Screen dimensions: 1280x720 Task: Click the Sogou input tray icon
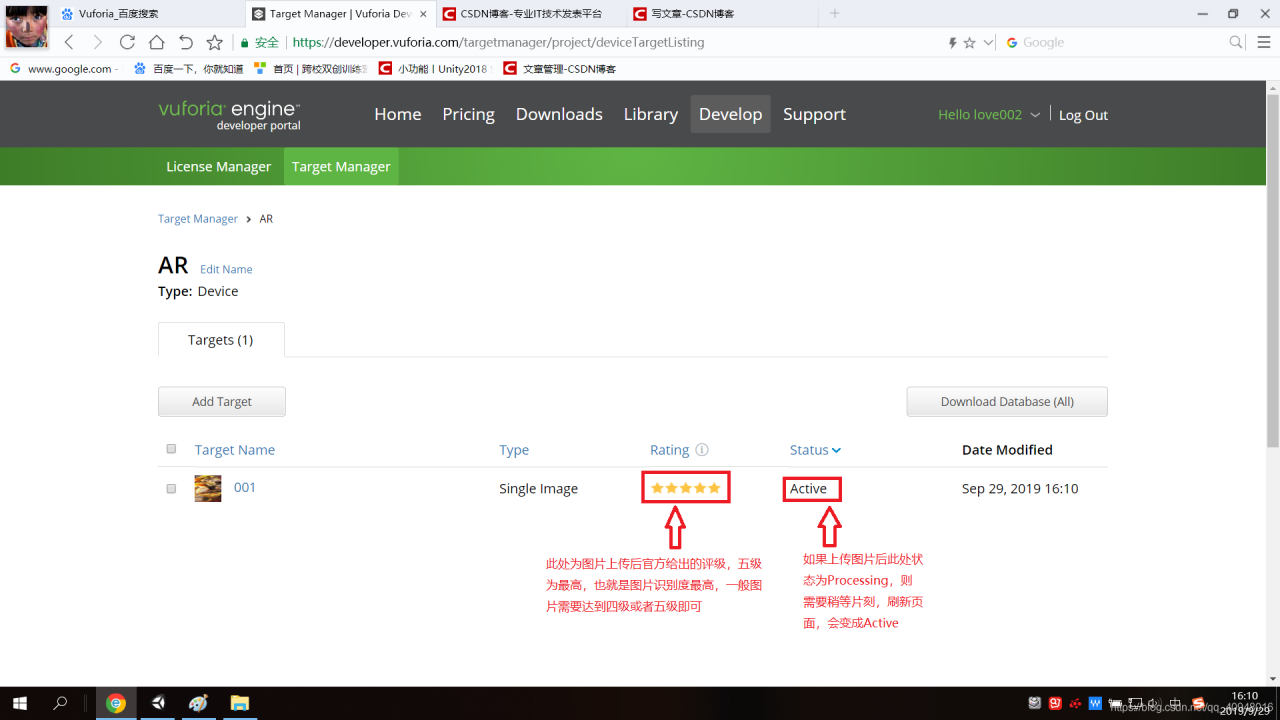pos(1198,703)
